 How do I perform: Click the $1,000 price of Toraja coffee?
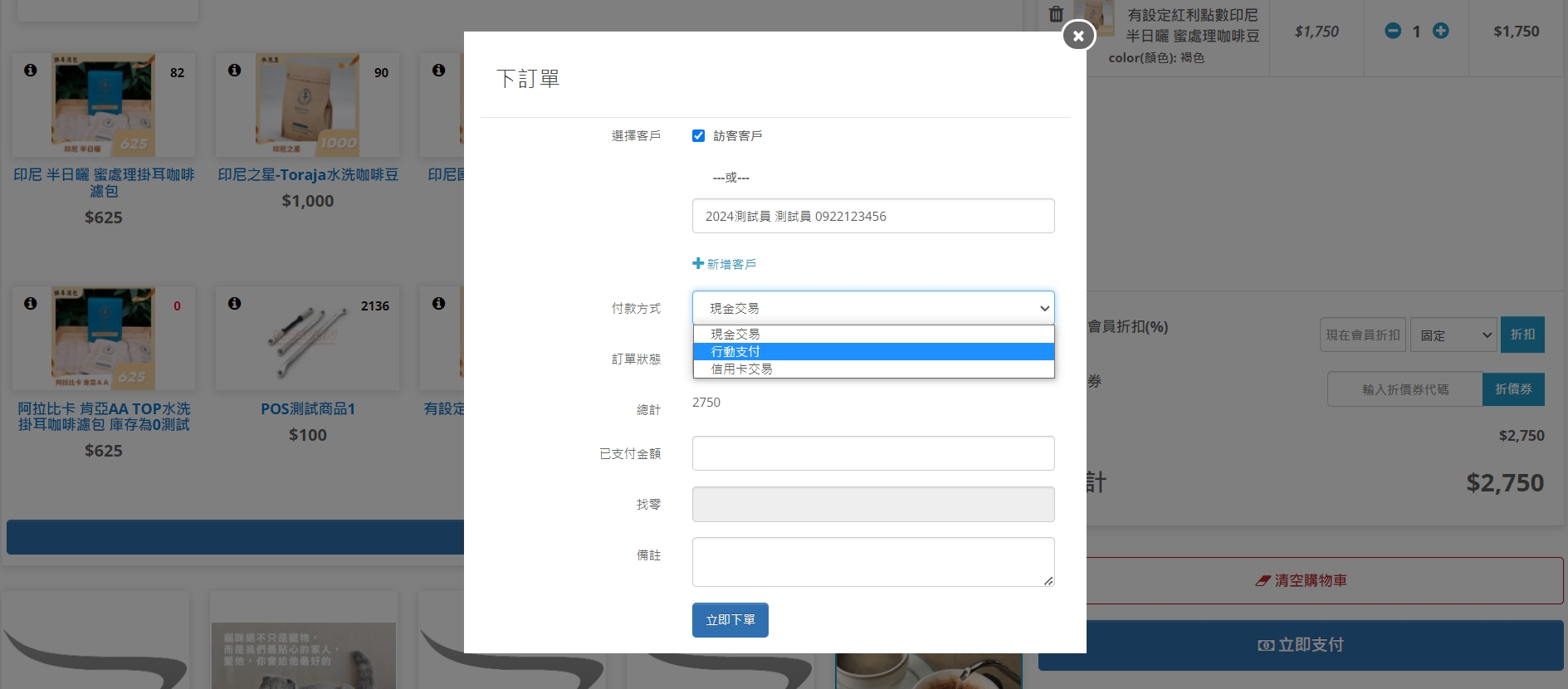click(x=308, y=201)
